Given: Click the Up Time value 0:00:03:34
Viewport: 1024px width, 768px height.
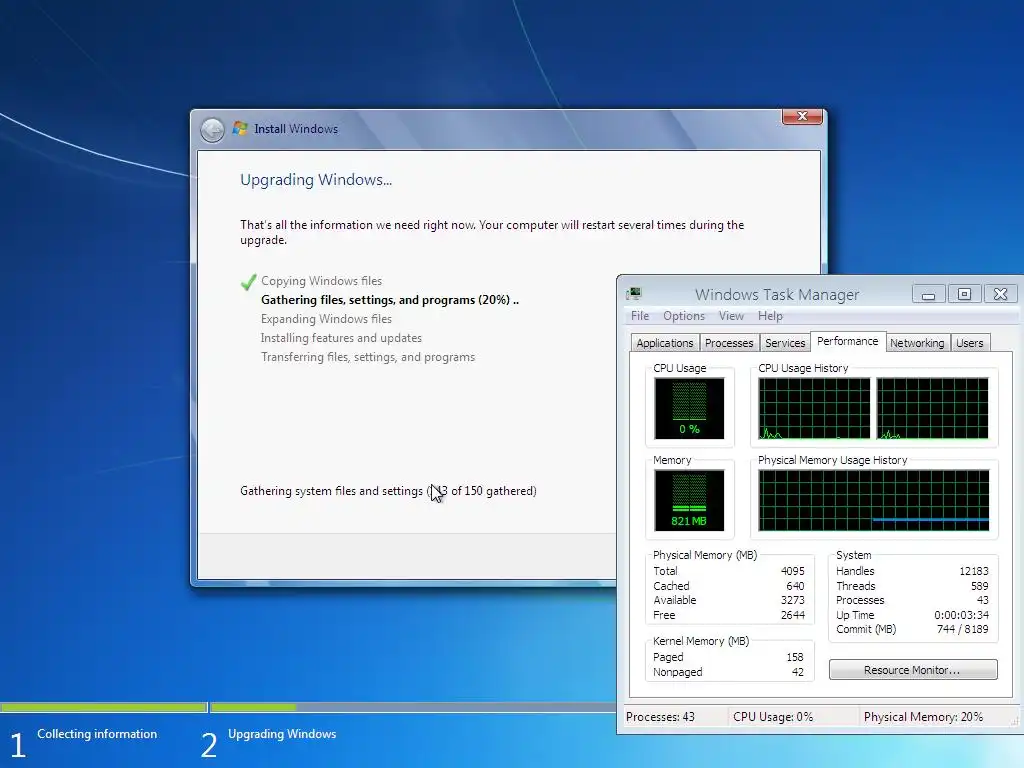Looking at the screenshot, I should 961,615.
